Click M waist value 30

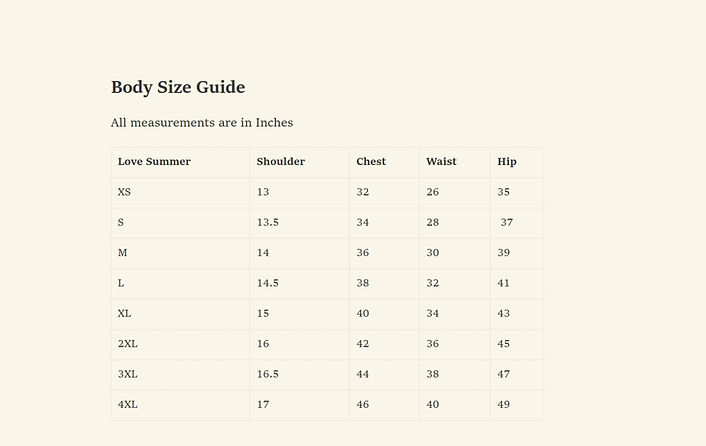[x=433, y=252]
